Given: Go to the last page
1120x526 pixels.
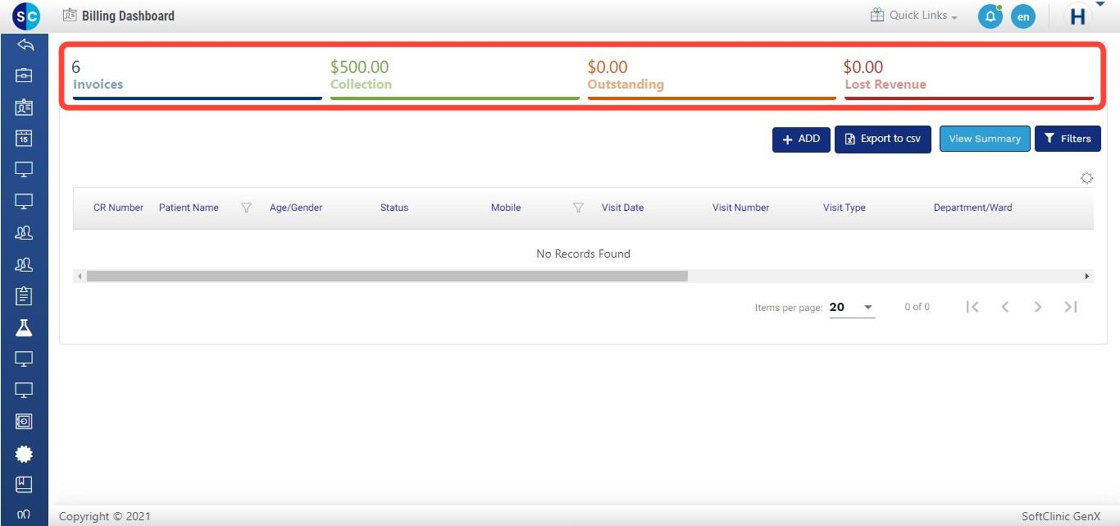Looking at the screenshot, I should click(x=1071, y=307).
